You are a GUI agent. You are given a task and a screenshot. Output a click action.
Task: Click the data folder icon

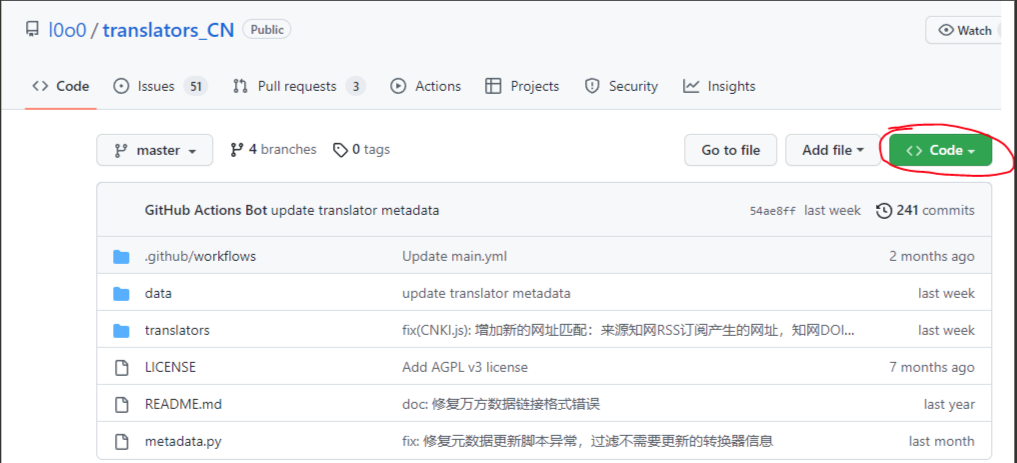[122, 293]
